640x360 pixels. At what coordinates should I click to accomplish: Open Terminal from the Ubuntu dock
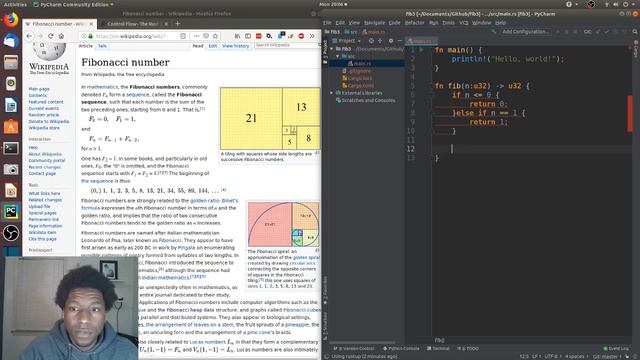click(11, 148)
